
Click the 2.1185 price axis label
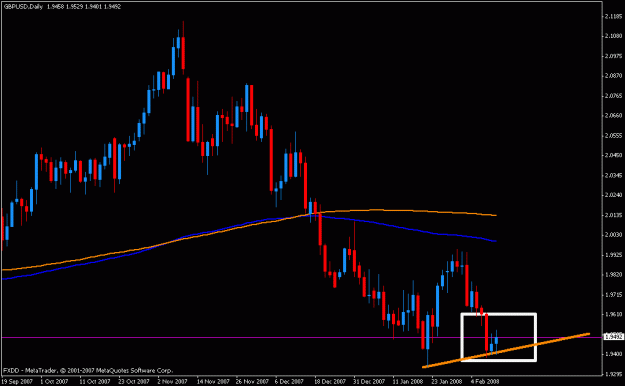point(614,16)
